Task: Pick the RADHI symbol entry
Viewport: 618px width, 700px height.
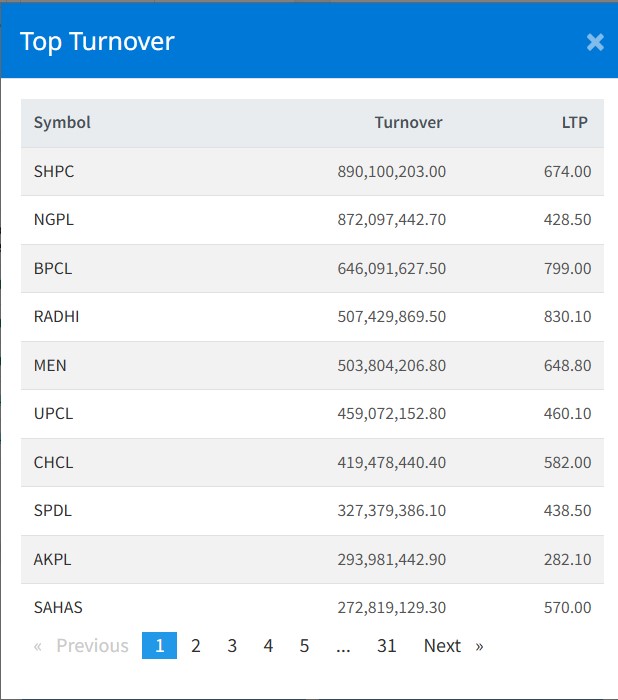Action: pyautogui.click(x=56, y=317)
